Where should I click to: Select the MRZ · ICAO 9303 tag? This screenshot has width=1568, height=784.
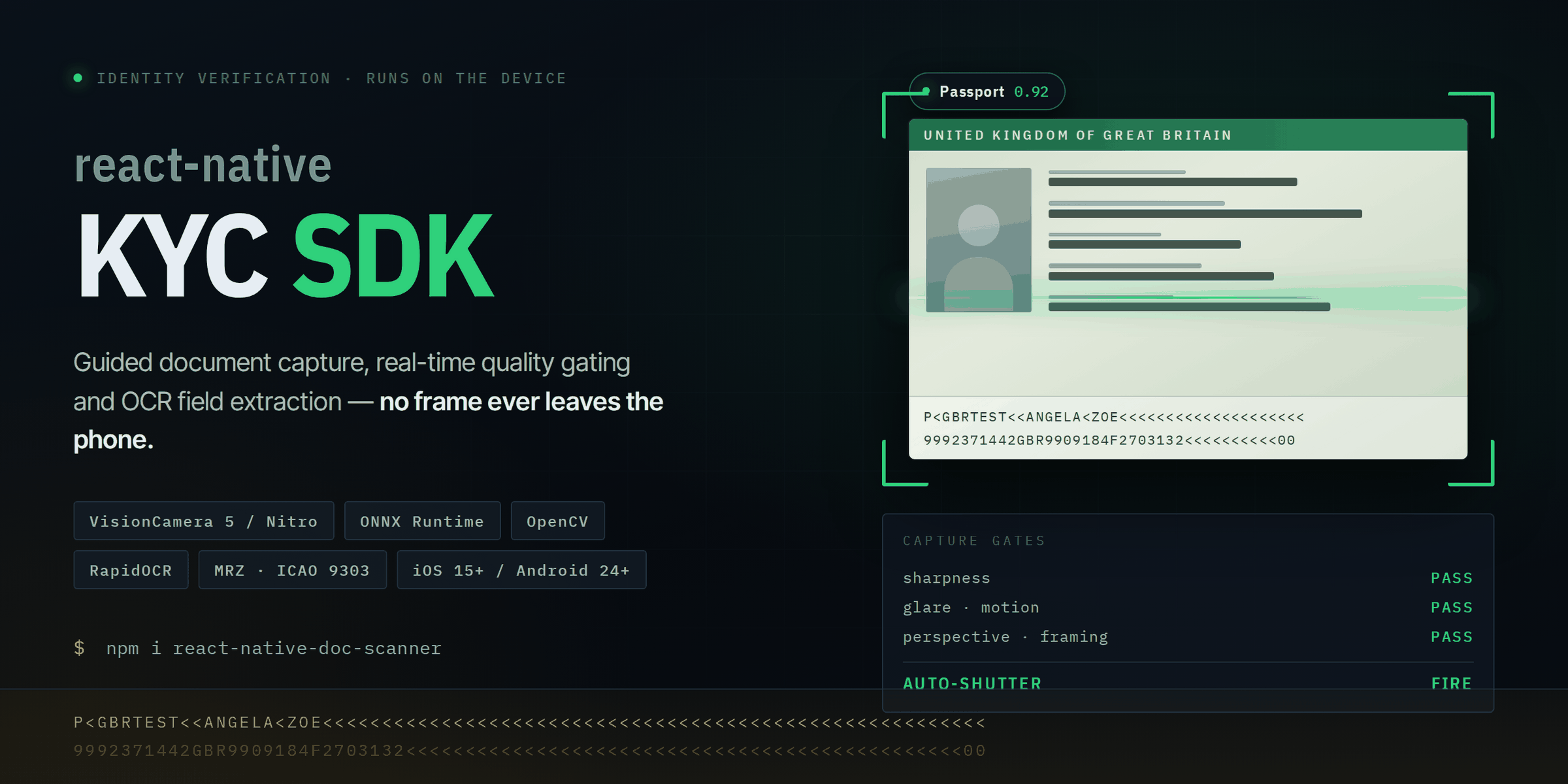point(292,570)
